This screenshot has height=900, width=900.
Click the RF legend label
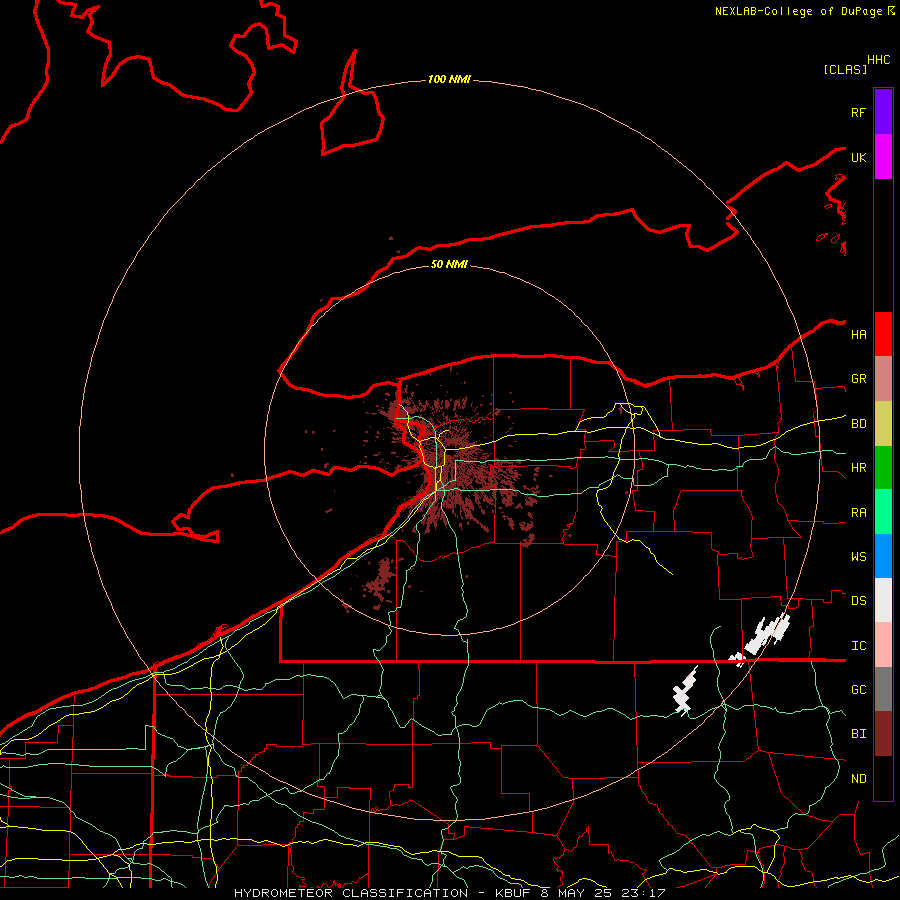click(x=858, y=112)
